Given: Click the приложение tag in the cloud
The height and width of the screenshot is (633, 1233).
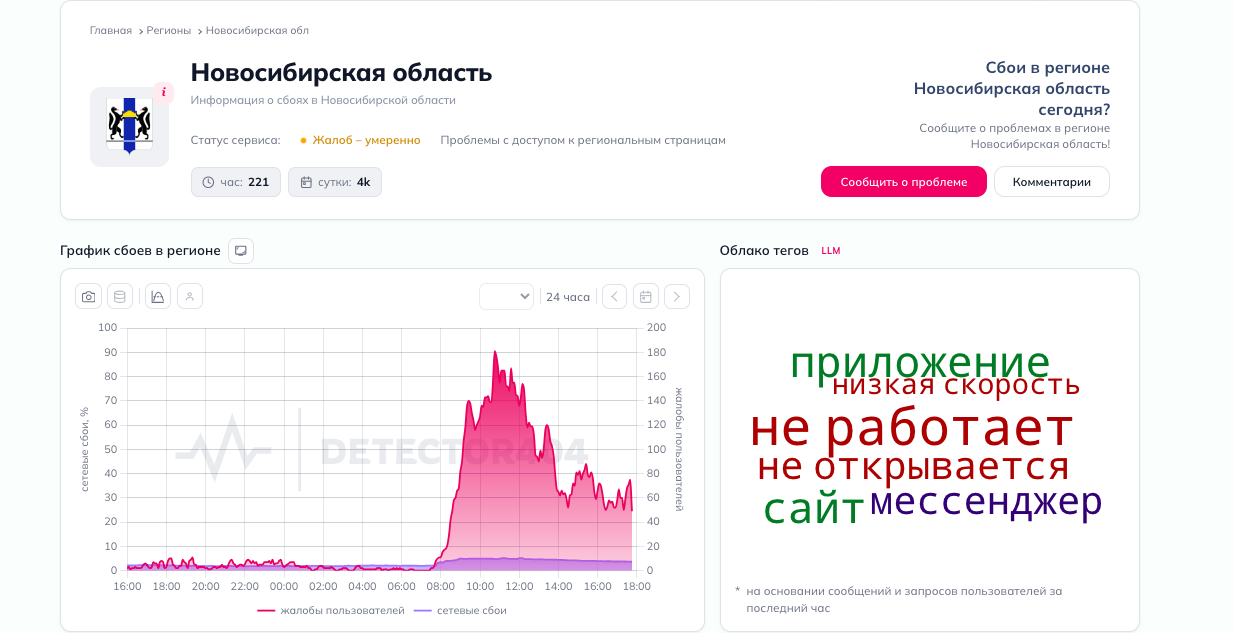Looking at the screenshot, I should point(920,363).
